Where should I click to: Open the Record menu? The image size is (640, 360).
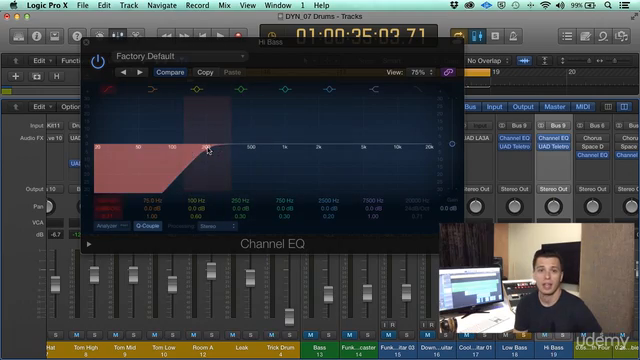point(197,5)
